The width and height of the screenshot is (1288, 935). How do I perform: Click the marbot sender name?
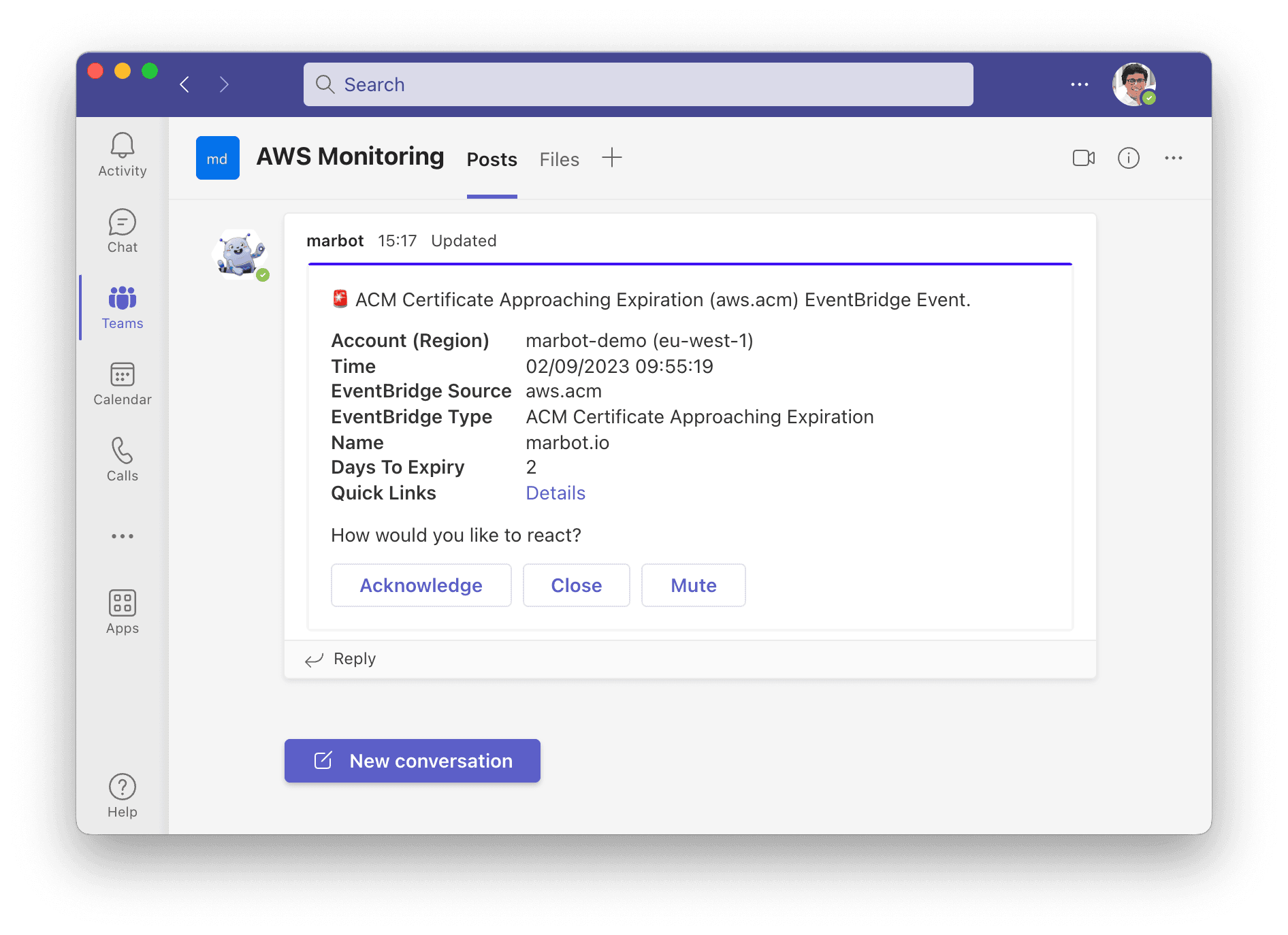335,241
